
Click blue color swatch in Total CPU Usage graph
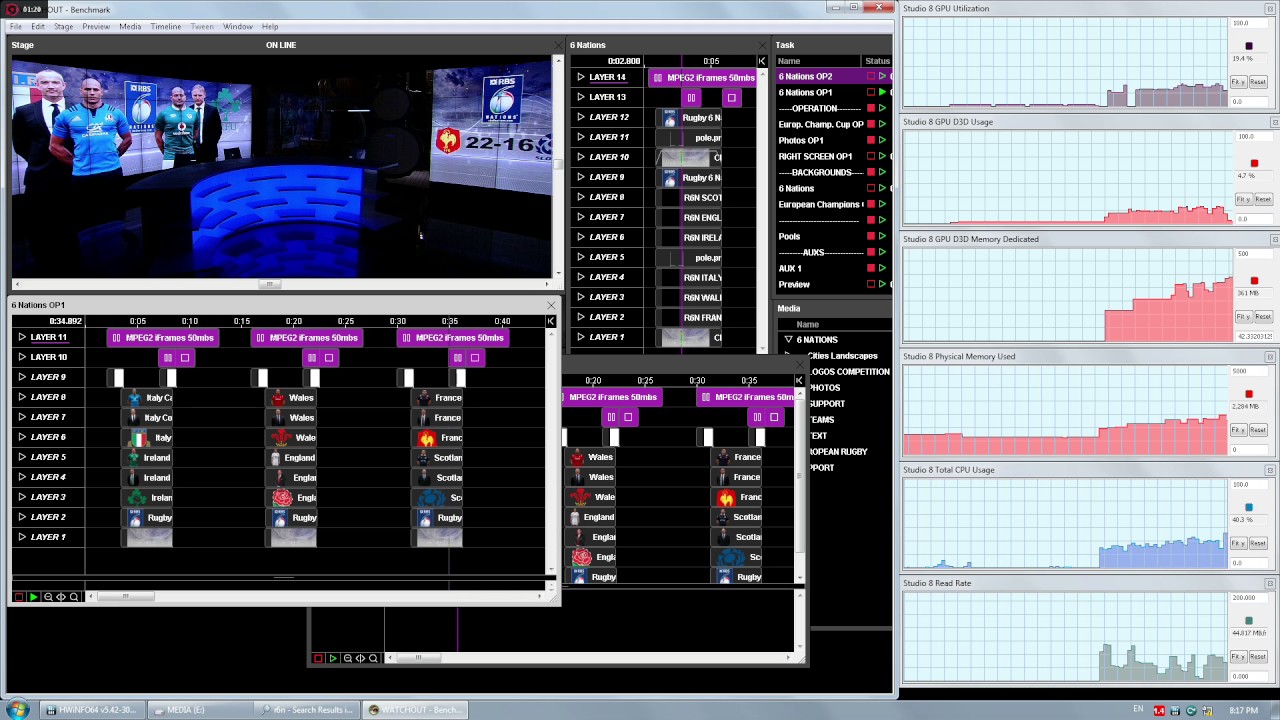[x=1248, y=507]
